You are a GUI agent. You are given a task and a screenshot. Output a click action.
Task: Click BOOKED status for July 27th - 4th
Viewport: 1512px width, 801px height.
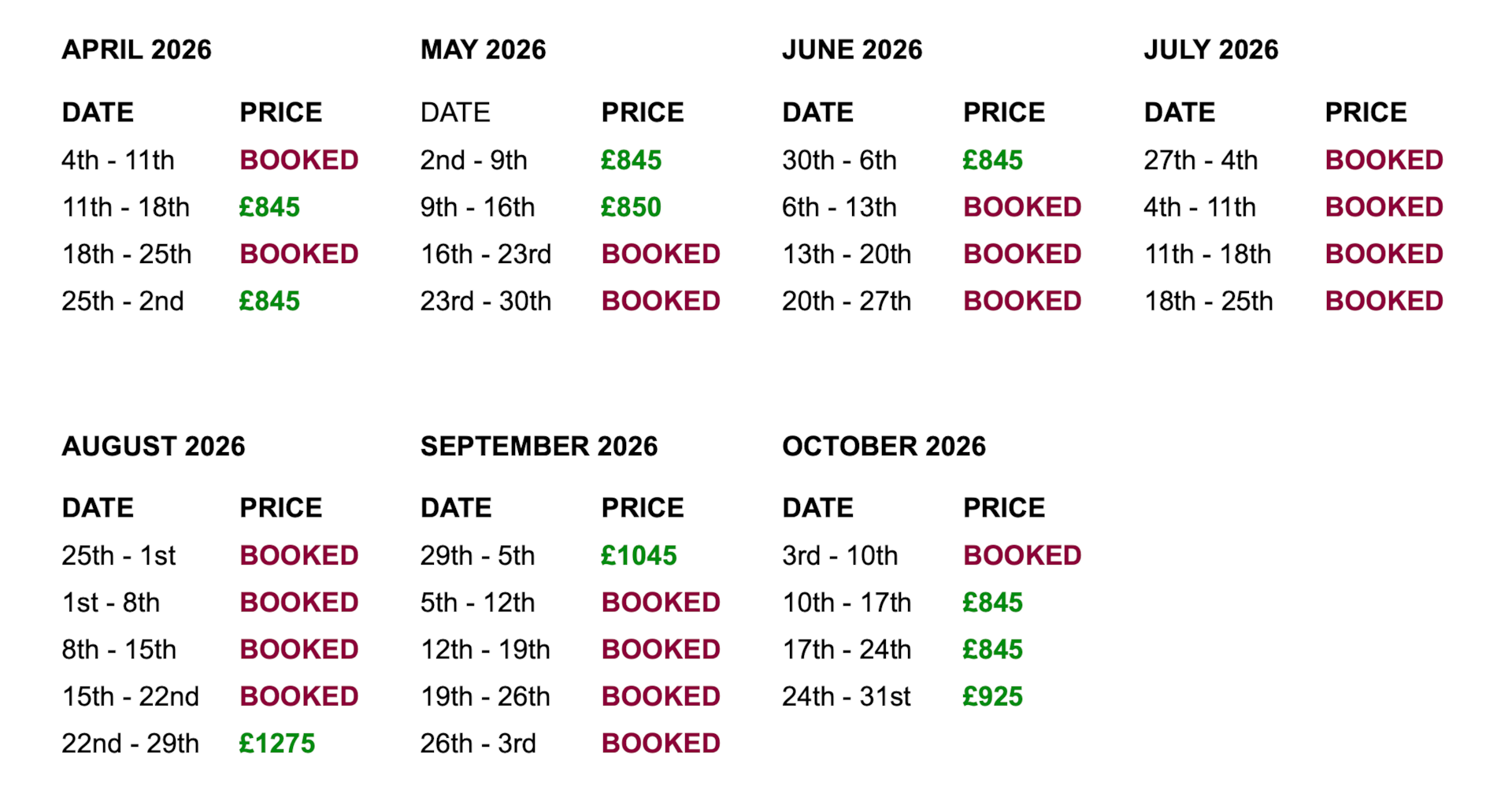click(x=1384, y=161)
